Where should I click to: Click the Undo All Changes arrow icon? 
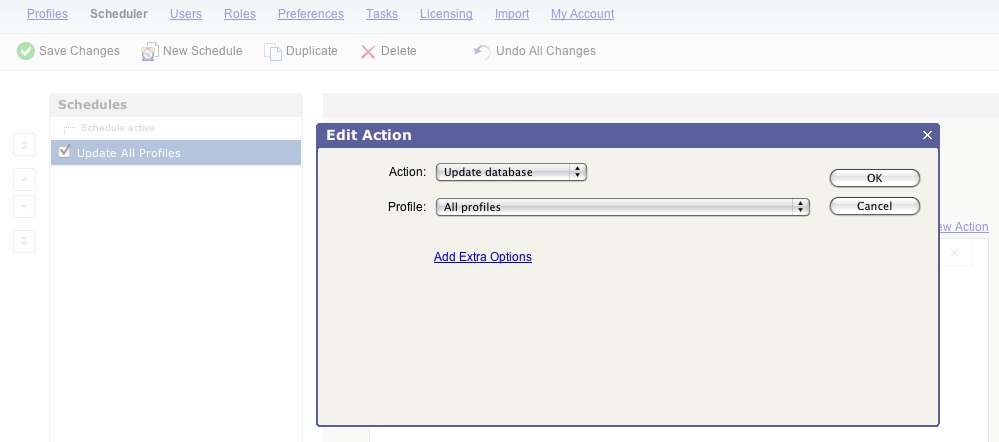click(x=482, y=51)
